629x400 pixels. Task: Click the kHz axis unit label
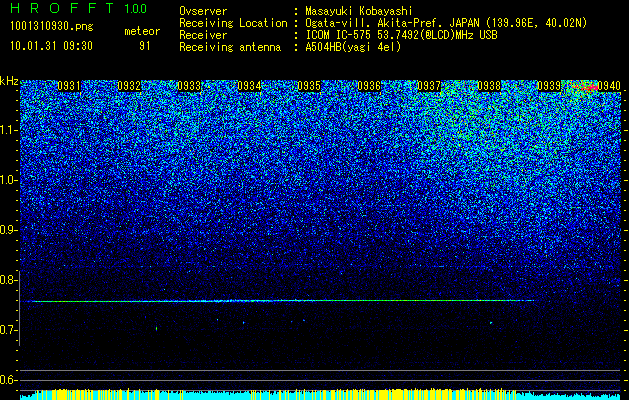coord(9,81)
